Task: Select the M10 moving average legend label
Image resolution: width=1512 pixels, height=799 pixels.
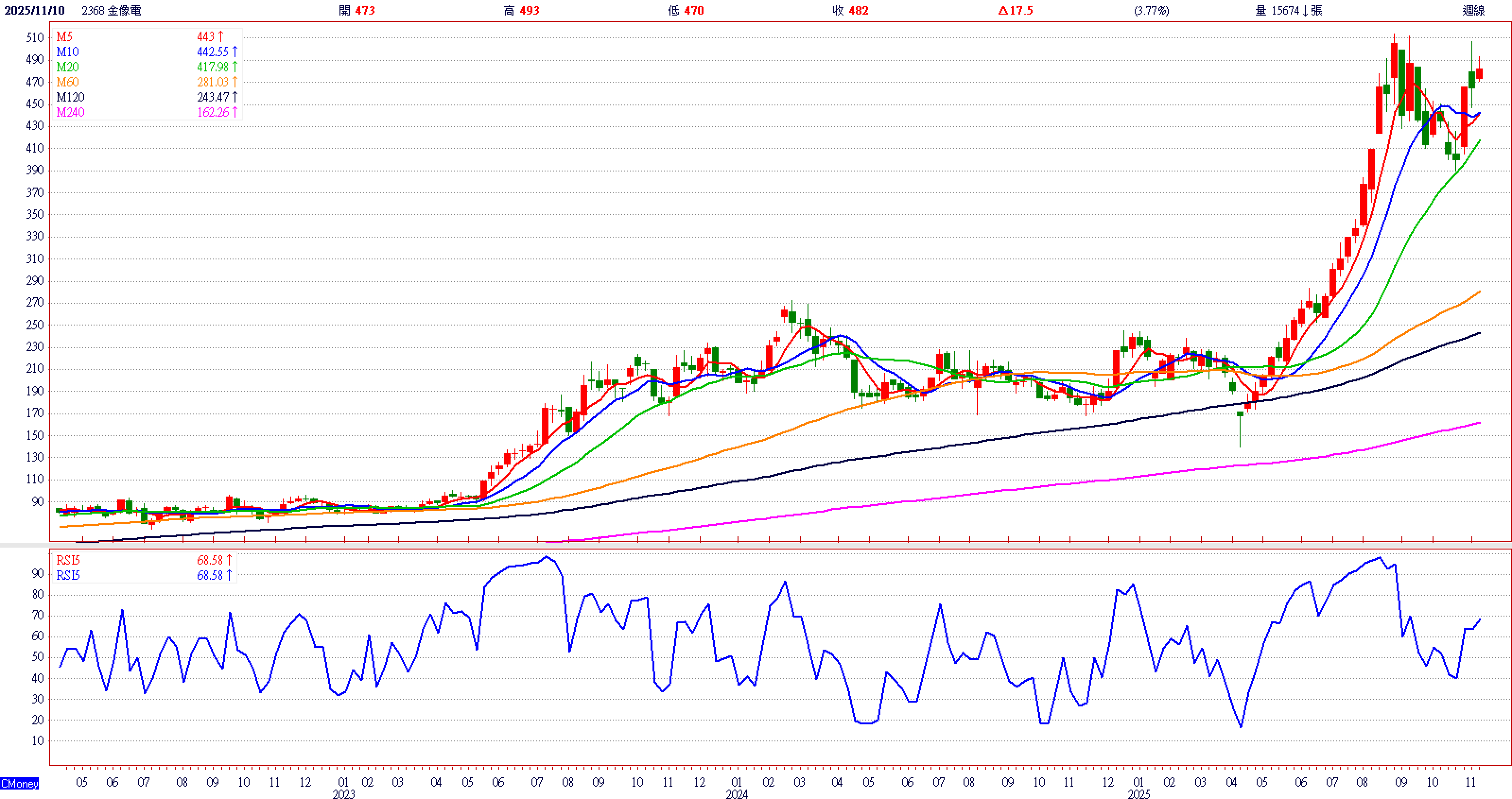Action: [x=68, y=52]
